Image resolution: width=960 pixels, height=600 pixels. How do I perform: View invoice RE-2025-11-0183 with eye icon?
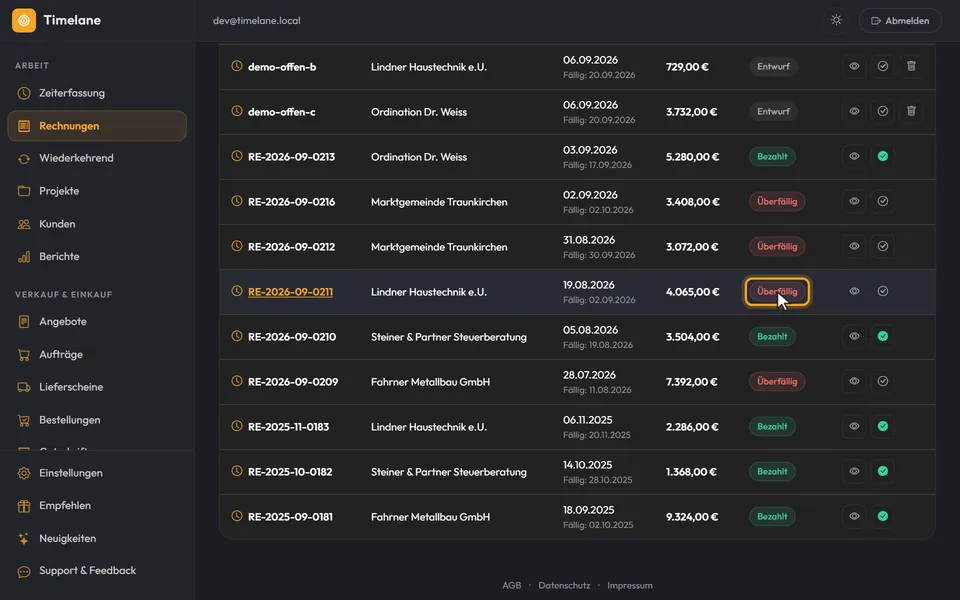(854, 426)
